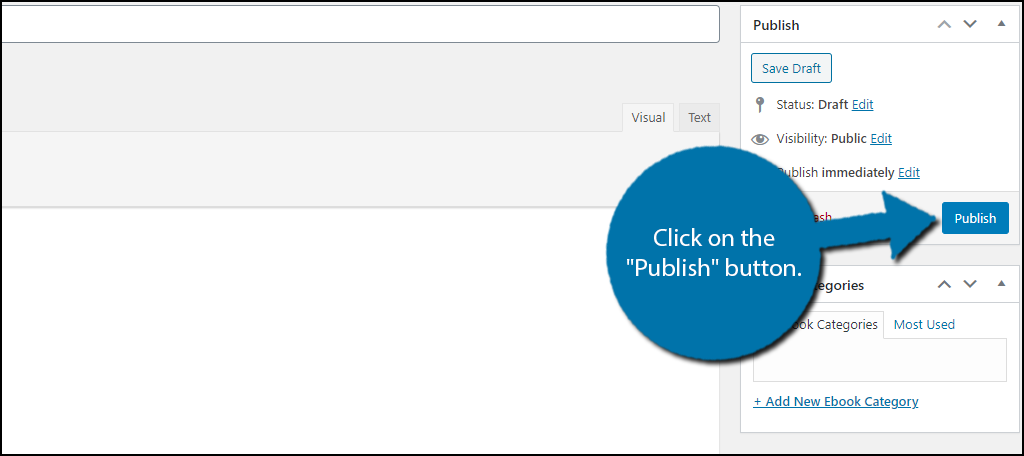Edit the Publish immediately schedule

pos(908,172)
